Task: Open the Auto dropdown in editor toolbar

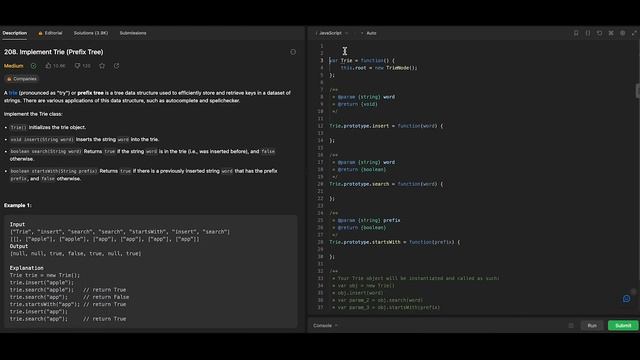Action: (369, 33)
